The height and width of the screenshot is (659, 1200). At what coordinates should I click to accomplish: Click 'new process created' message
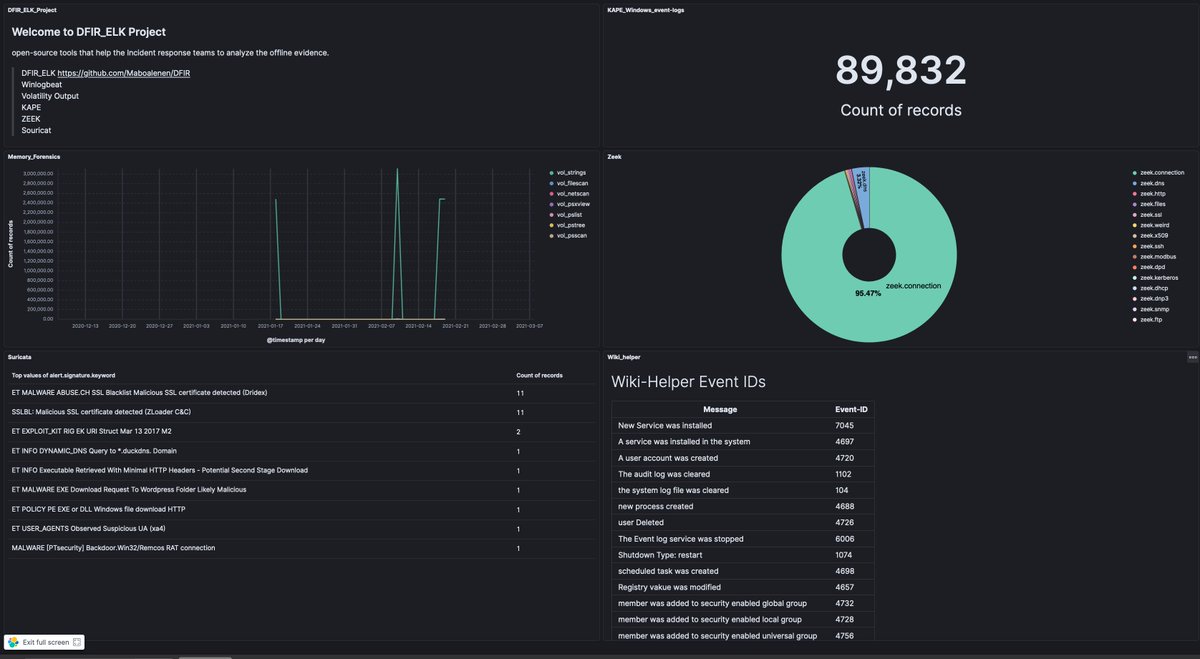657,506
